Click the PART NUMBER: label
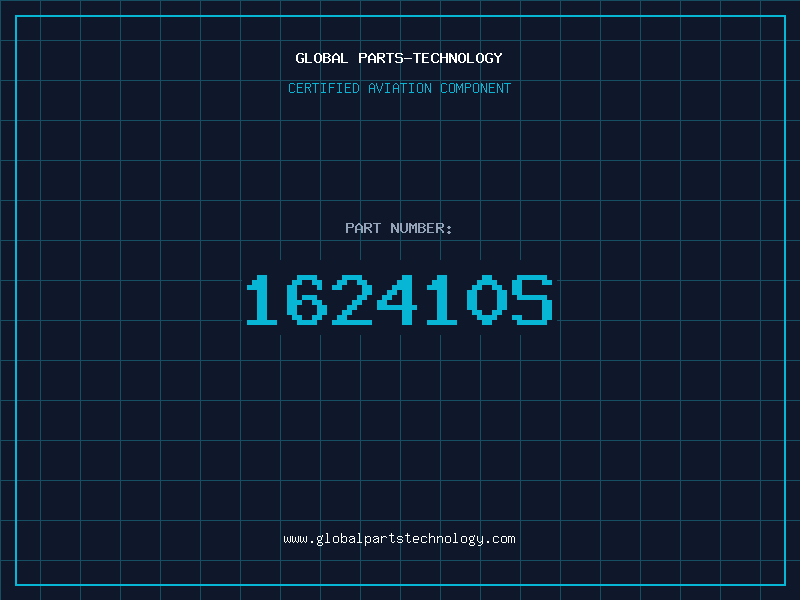The image size is (800, 600). 399,228
